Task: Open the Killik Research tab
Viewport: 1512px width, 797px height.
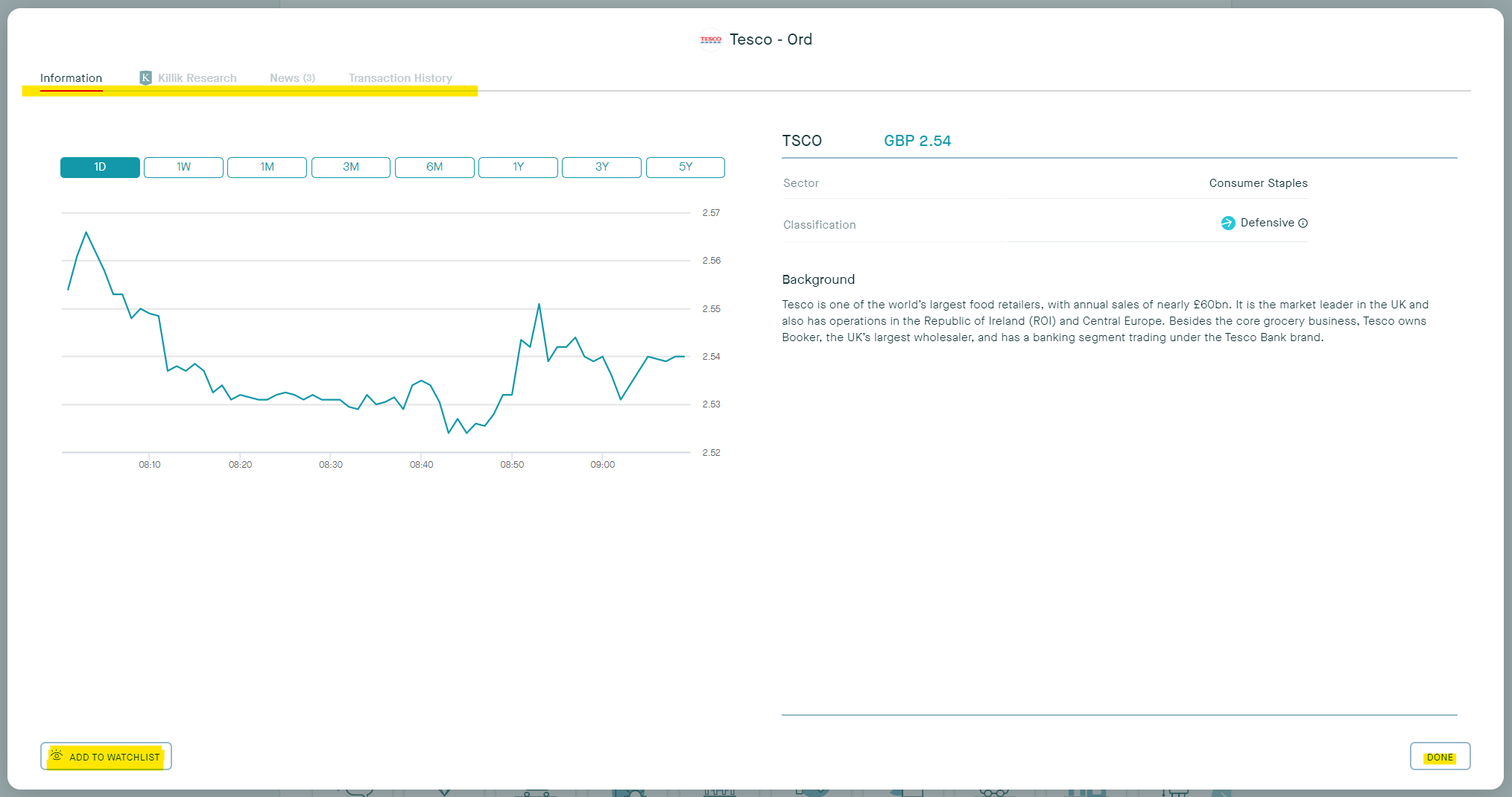Action: click(197, 78)
